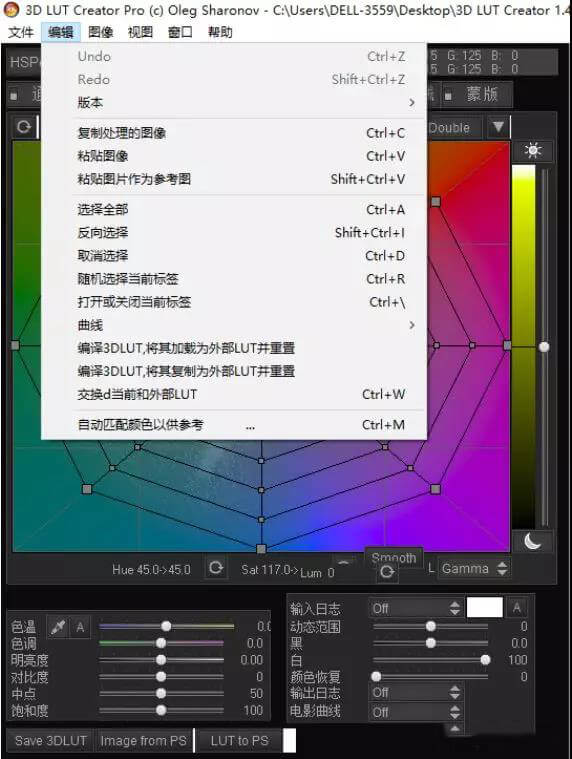Image resolution: width=572 pixels, height=759 pixels.
Task: Click the Save 3DLUT button
Action: point(51,741)
